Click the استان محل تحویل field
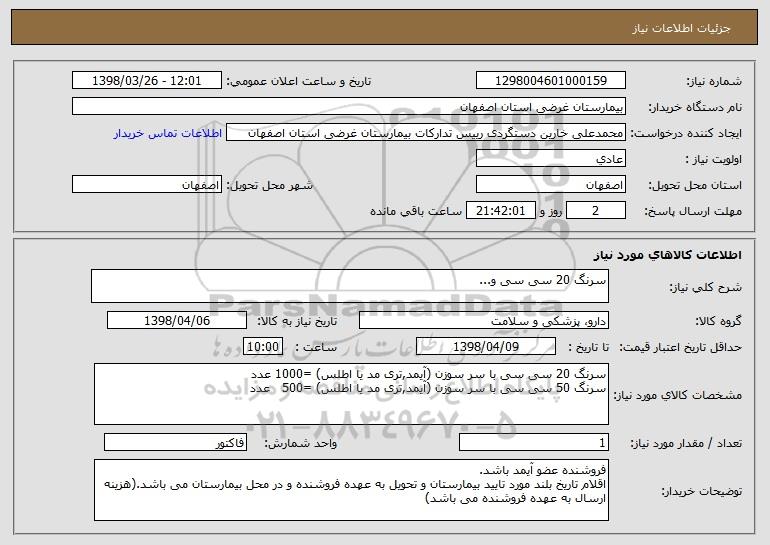 [x=550, y=185]
